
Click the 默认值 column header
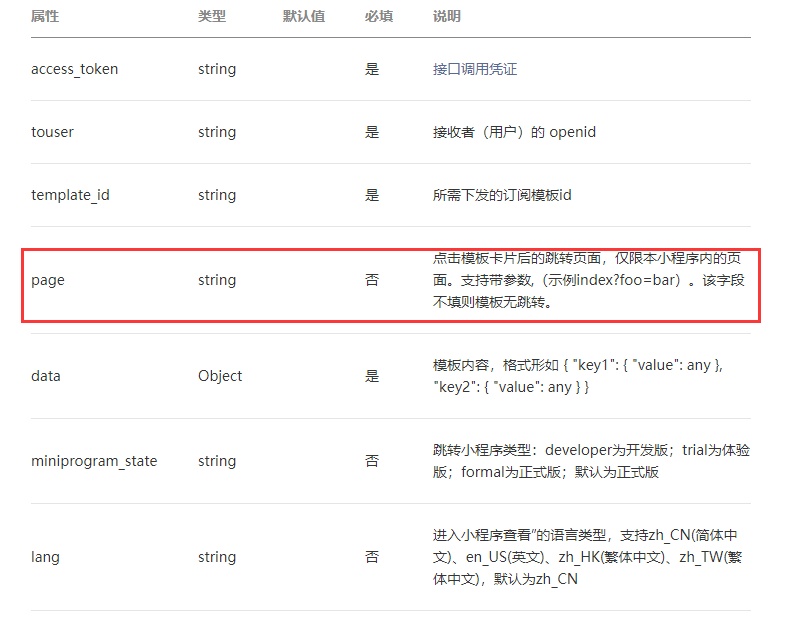pos(304,16)
